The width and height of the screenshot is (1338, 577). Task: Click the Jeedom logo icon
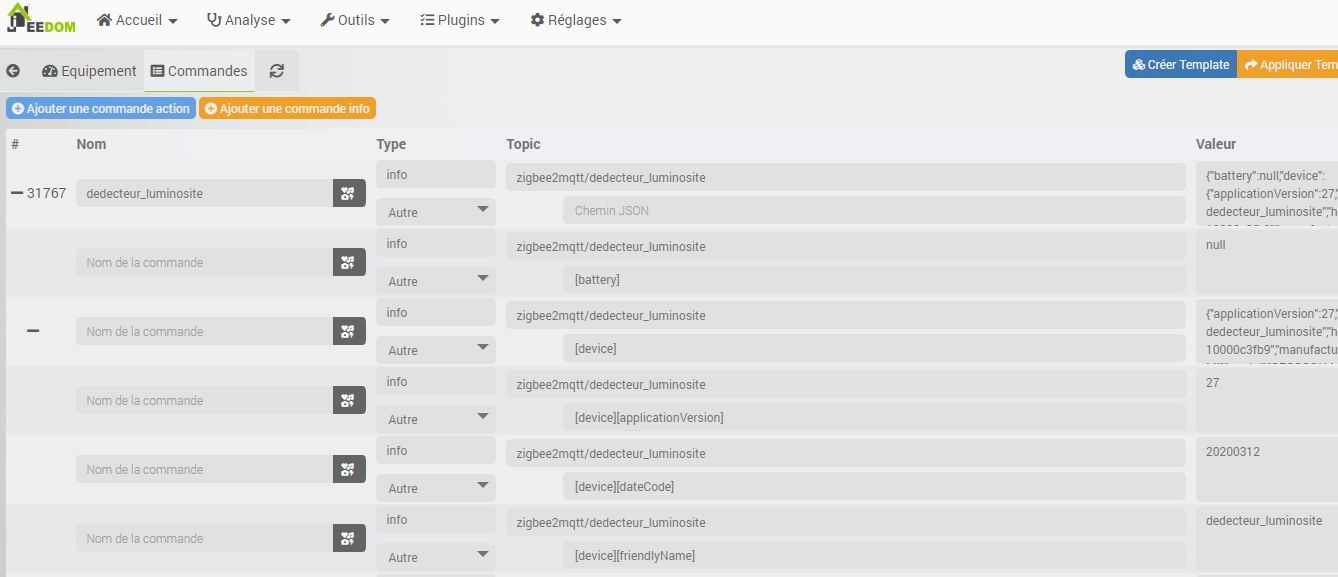tap(40, 20)
